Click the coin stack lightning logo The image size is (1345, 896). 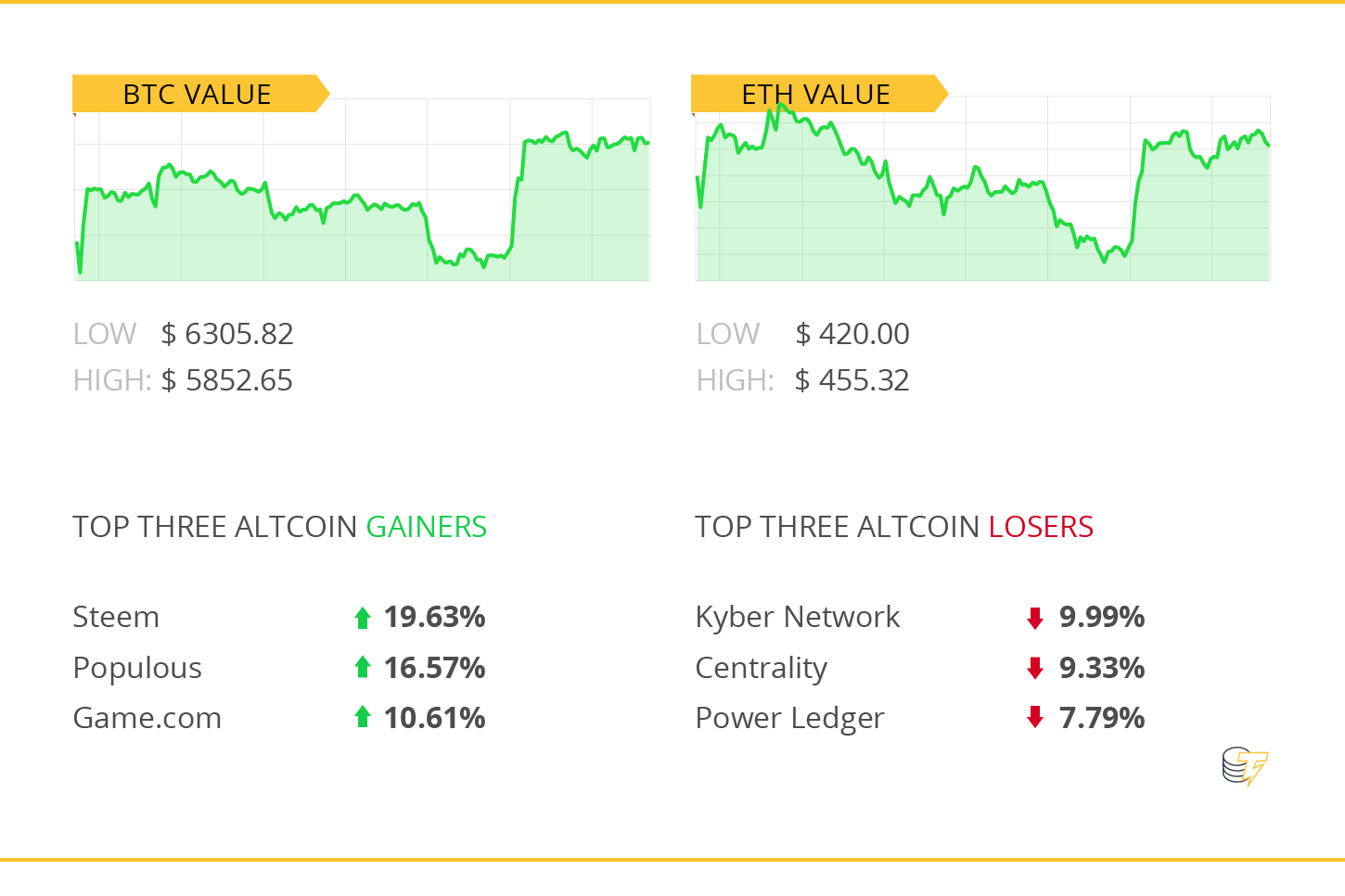pos(1244,767)
